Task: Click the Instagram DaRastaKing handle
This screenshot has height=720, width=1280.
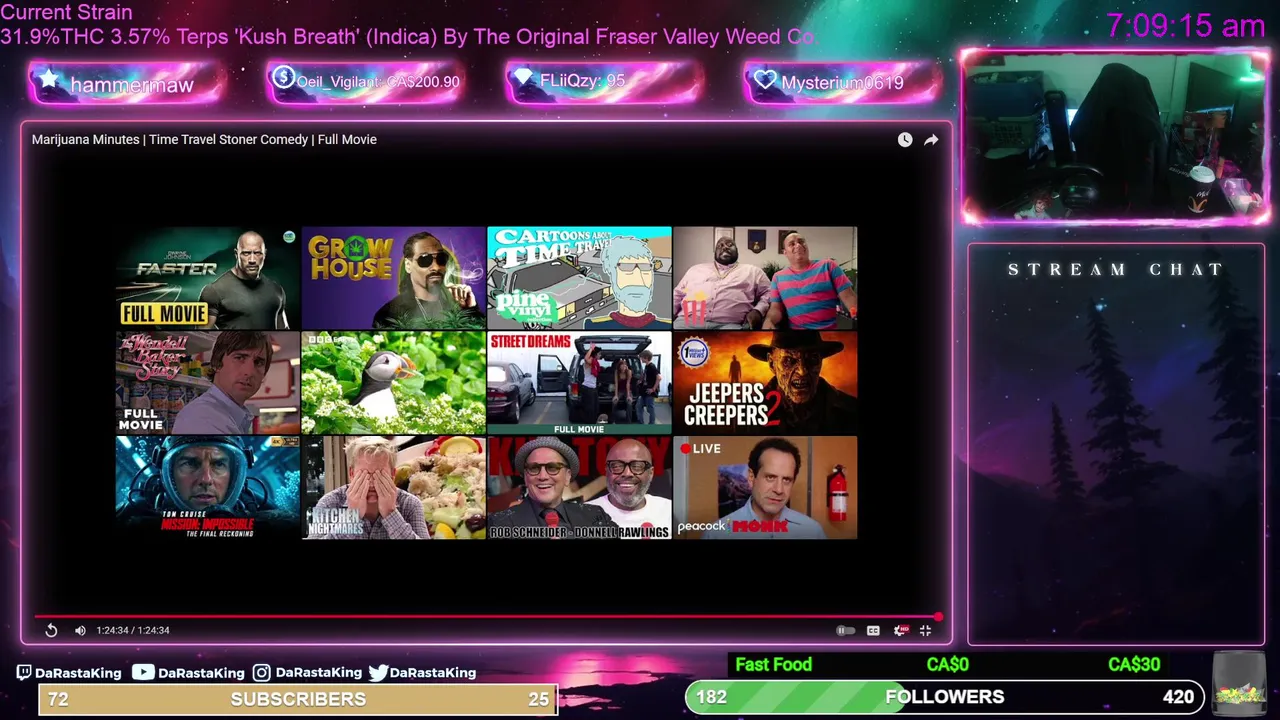Action: pyautogui.click(x=307, y=673)
